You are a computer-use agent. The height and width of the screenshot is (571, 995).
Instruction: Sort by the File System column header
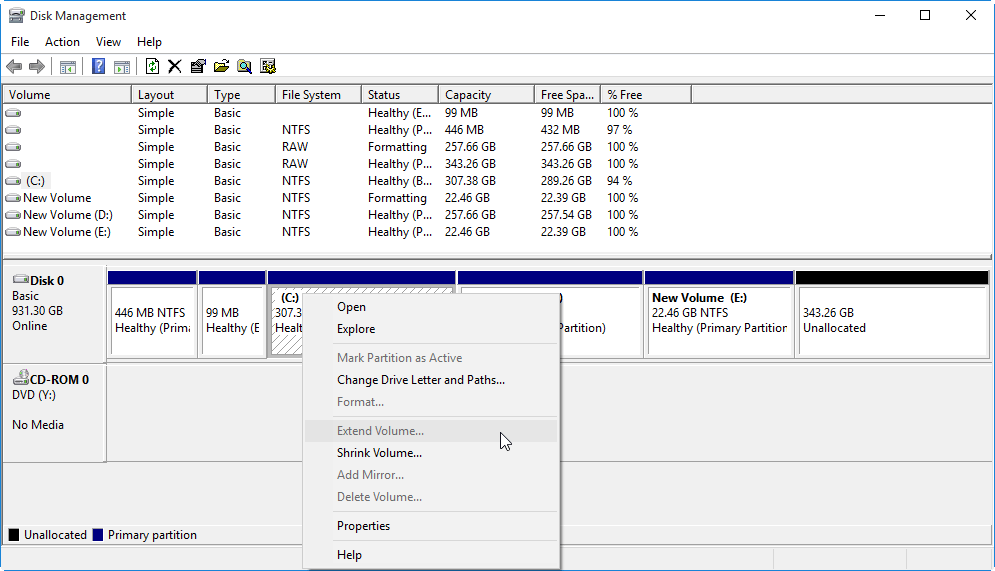[x=319, y=95]
